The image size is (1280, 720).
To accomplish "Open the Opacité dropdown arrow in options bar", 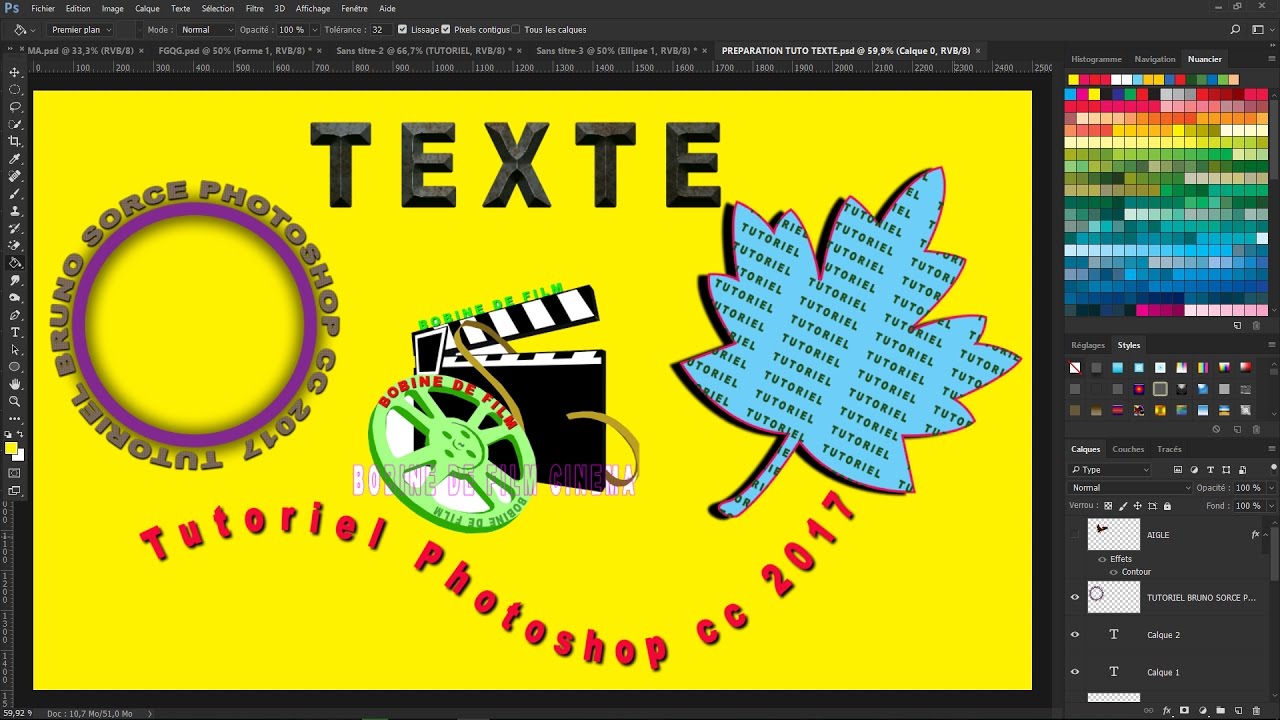I will (x=314, y=30).
